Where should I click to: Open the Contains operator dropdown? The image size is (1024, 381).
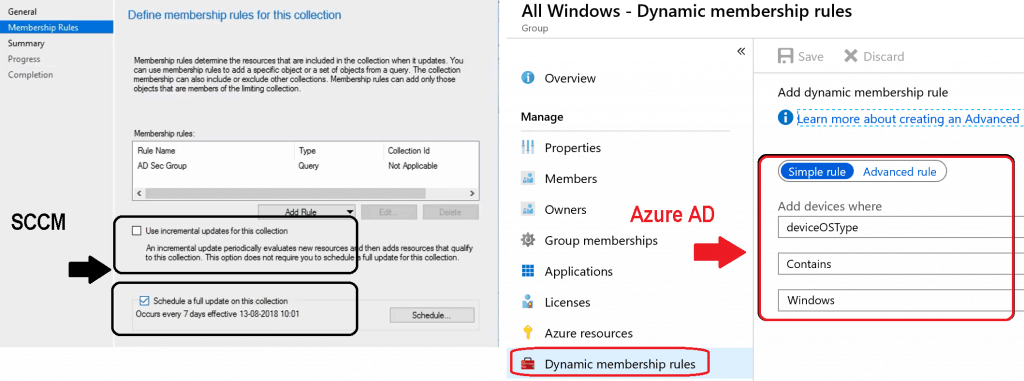[901, 264]
